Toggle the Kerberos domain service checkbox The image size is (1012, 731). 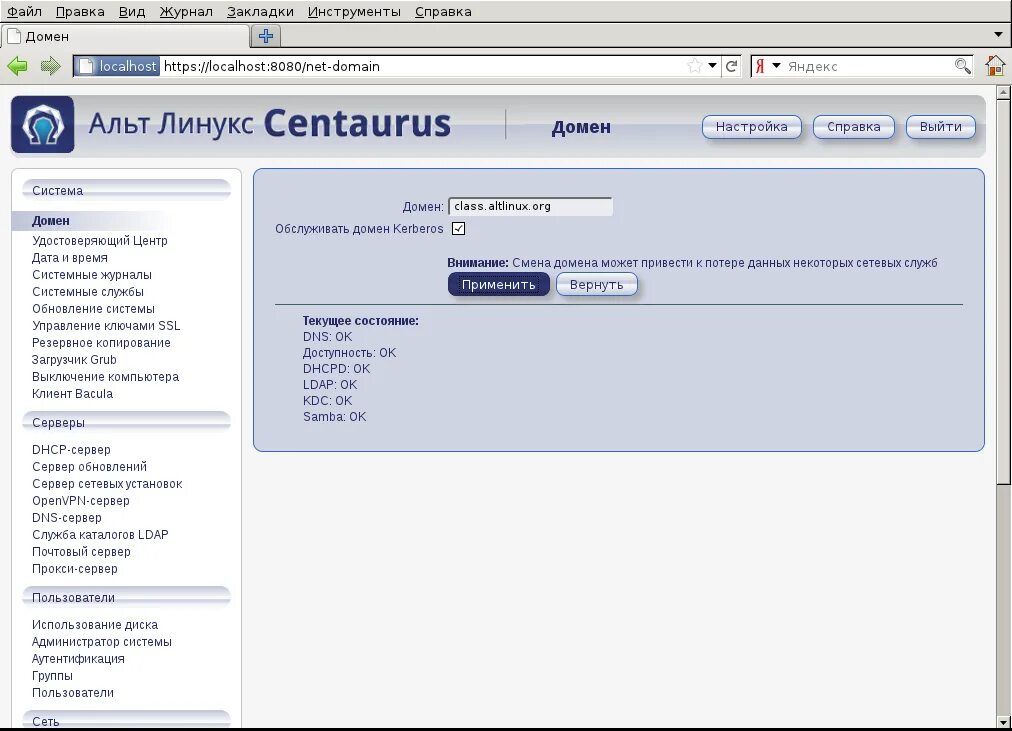(458, 228)
